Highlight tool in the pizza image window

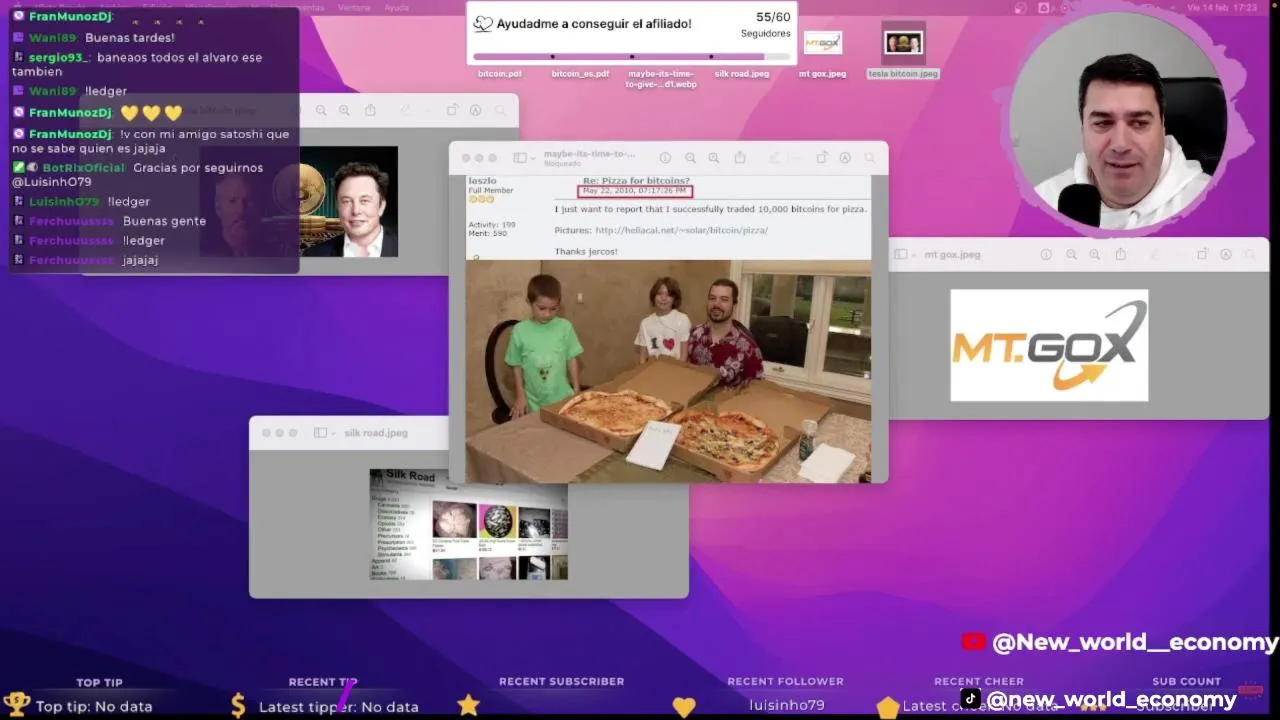(777, 158)
